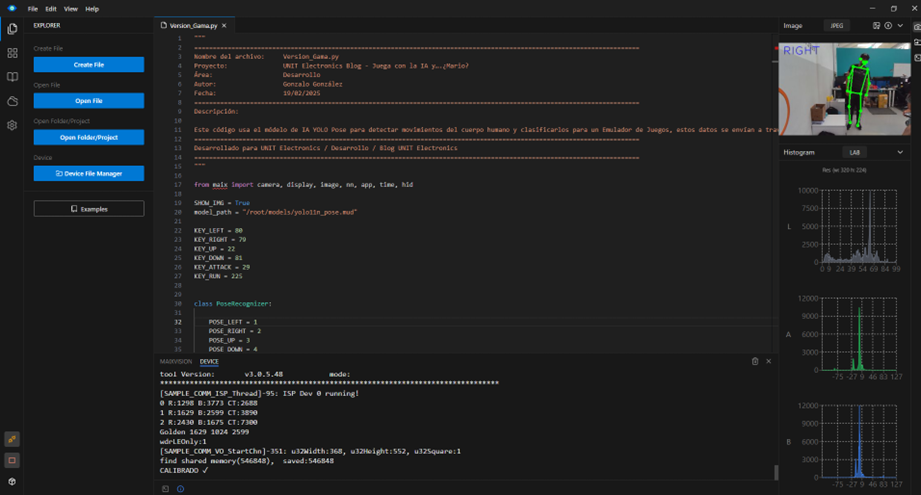Collapse the Image panel with chevron

(901, 25)
